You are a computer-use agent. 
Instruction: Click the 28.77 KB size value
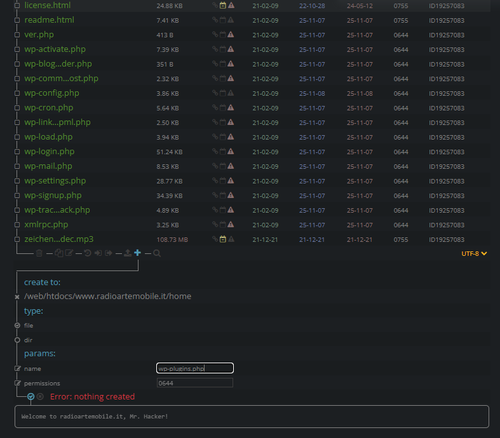tap(169, 181)
